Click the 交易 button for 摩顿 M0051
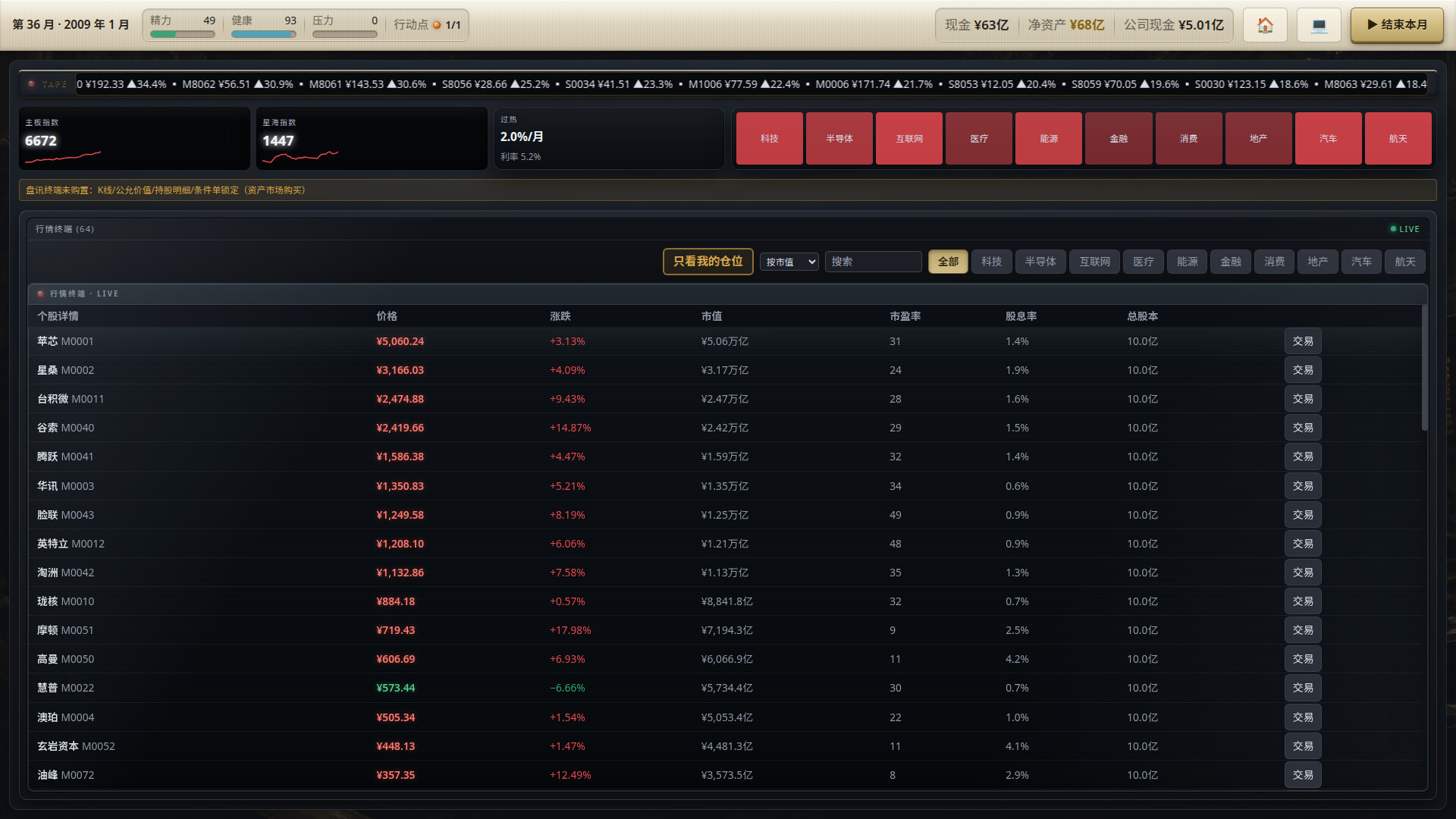 click(x=1303, y=630)
